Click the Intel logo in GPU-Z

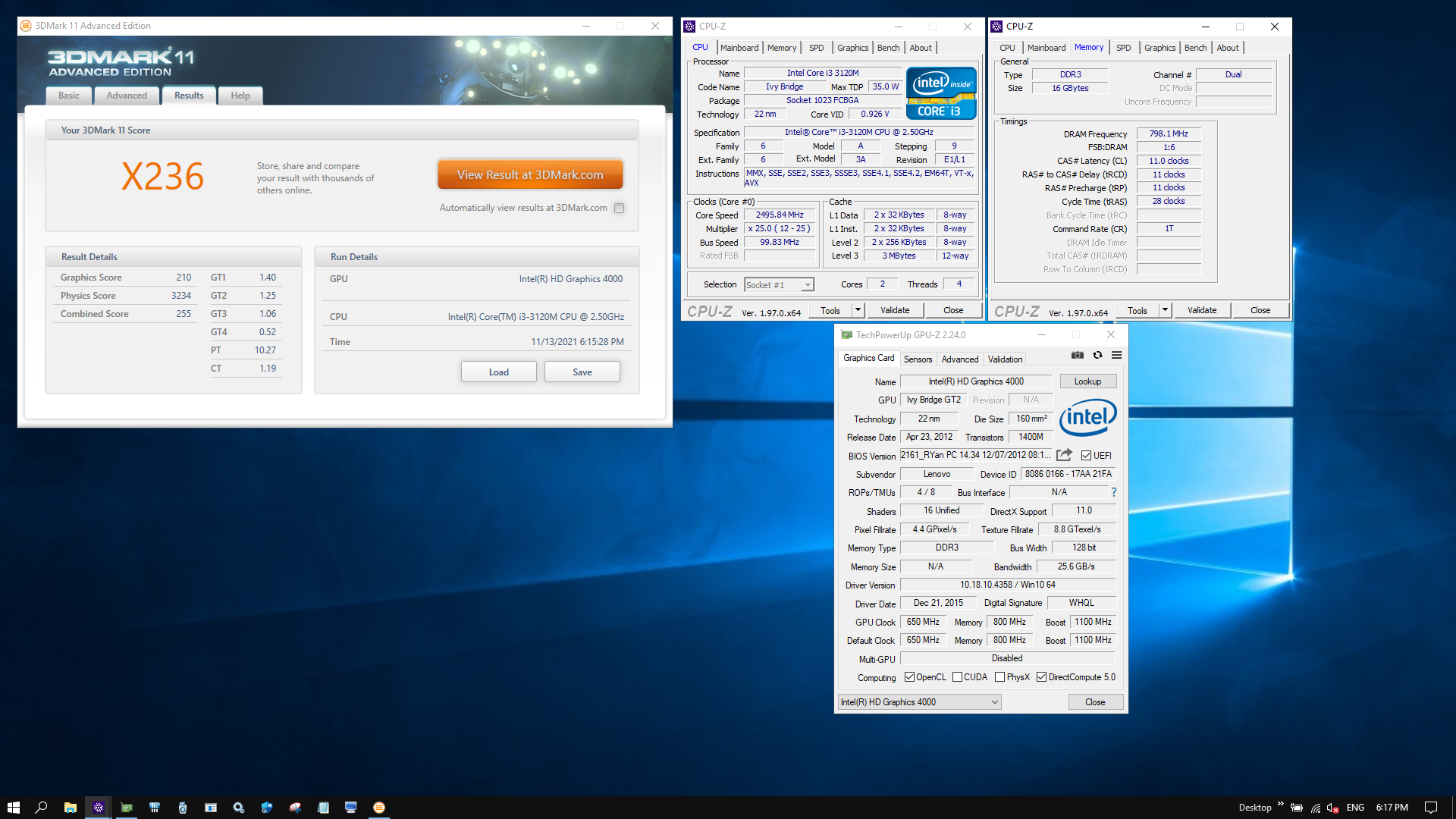1087,417
